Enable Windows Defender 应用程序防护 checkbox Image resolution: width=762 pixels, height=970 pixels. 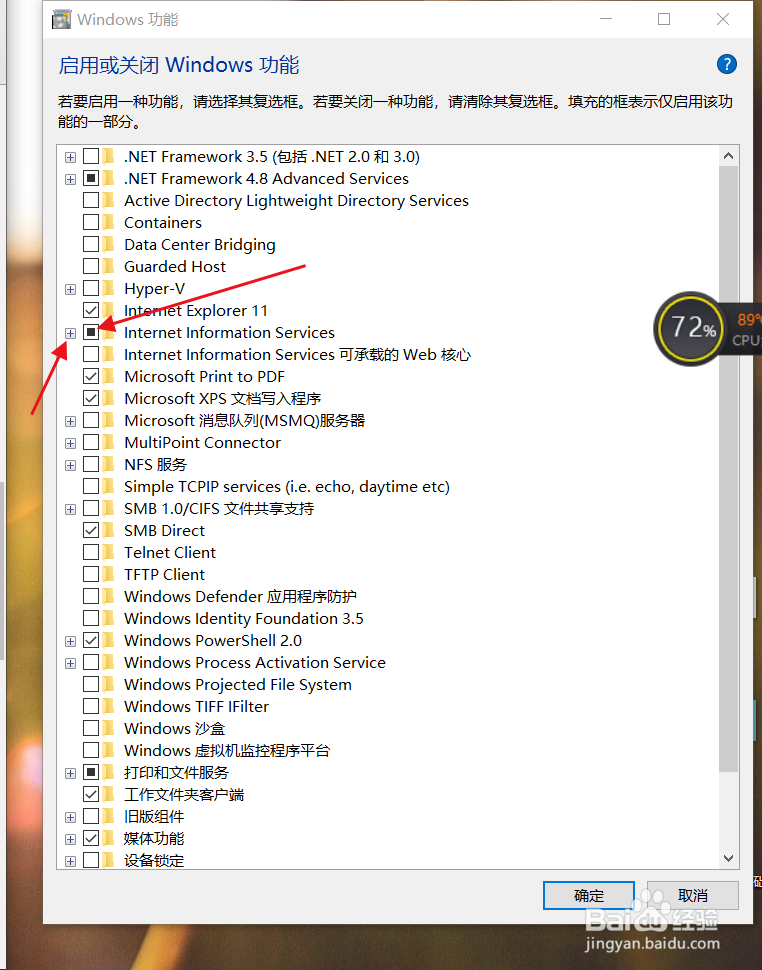tap(91, 596)
